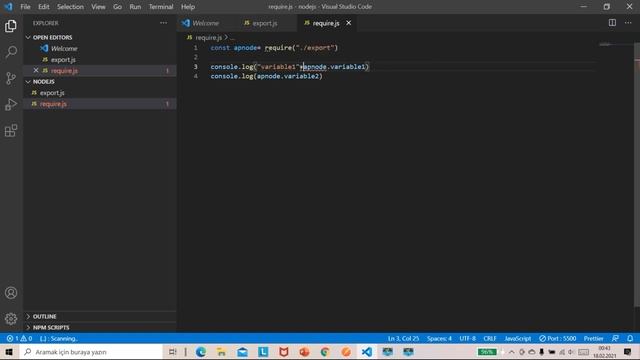Click errors and warnings count in status bar
The image size is (640, 360).
pyautogui.click(x=19, y=338)
